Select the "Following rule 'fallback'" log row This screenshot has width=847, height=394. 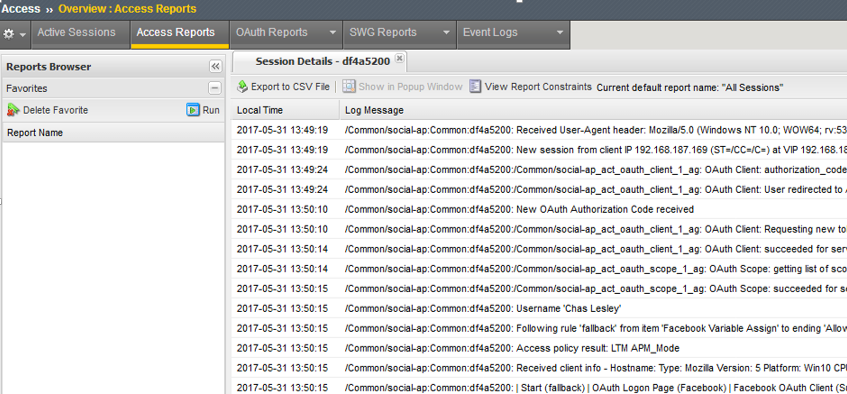(x=539, y=328)
